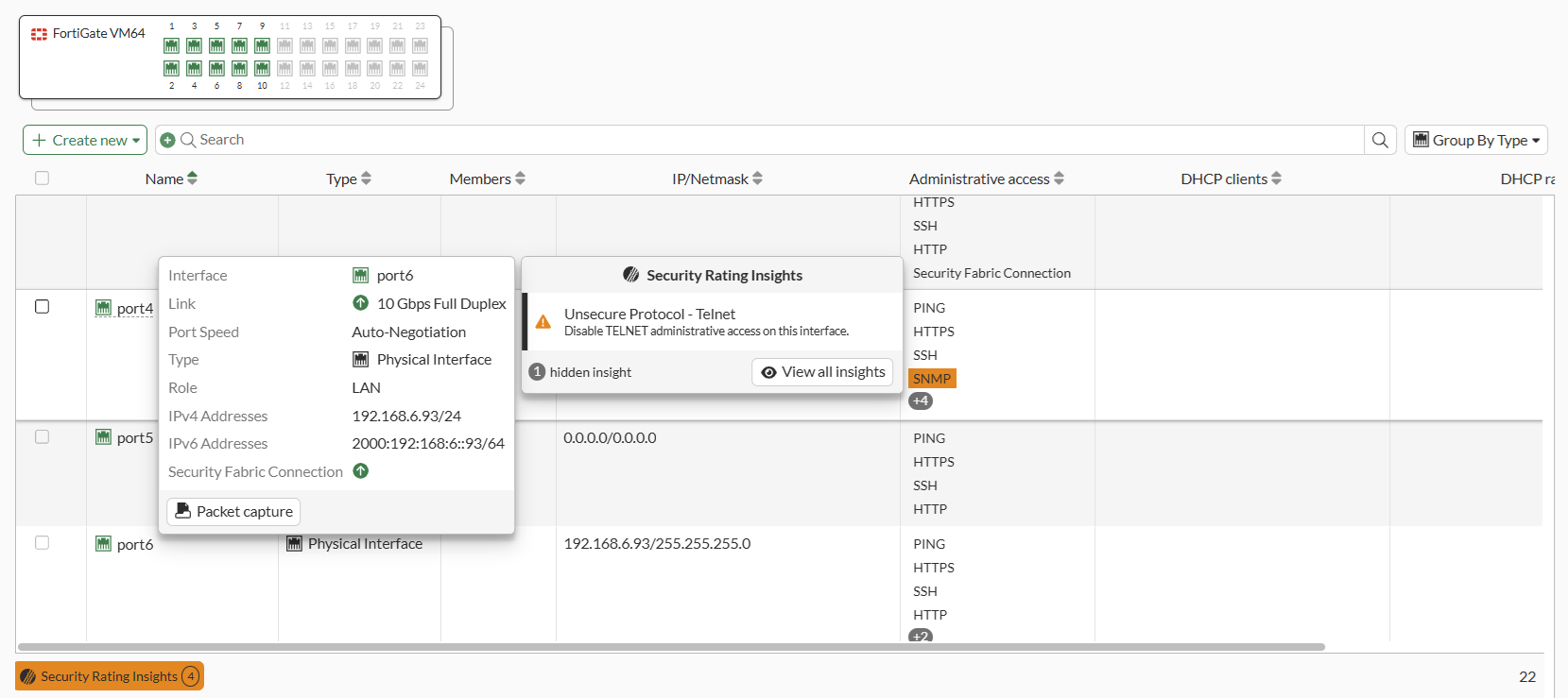1568x698 pixels.
Task: Toggle the select-all header checkbox
Action: click(42, 179)
